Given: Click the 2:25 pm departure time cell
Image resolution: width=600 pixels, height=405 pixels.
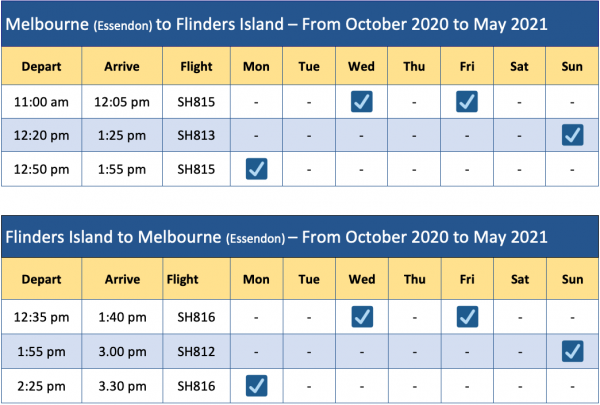Looking at the screenshot, I should (42, 384).
